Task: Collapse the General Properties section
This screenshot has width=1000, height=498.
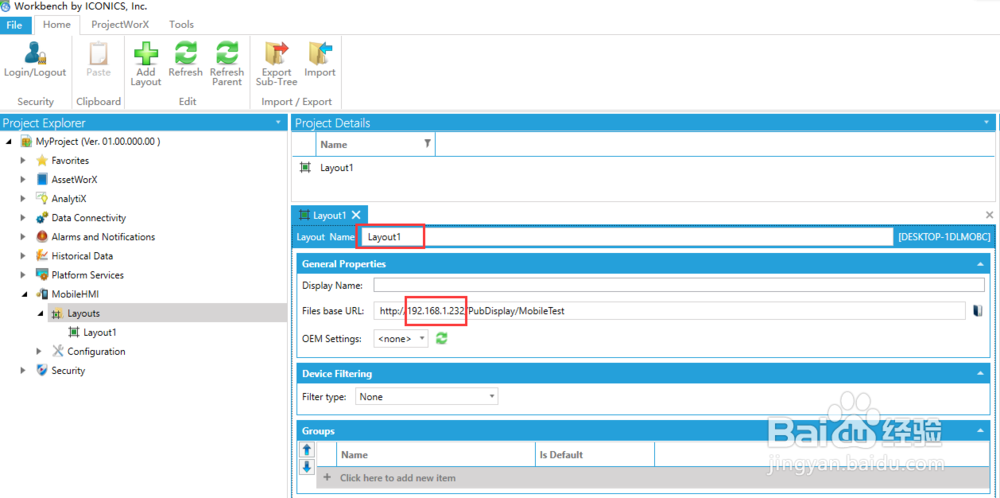Action: (980, 263)
